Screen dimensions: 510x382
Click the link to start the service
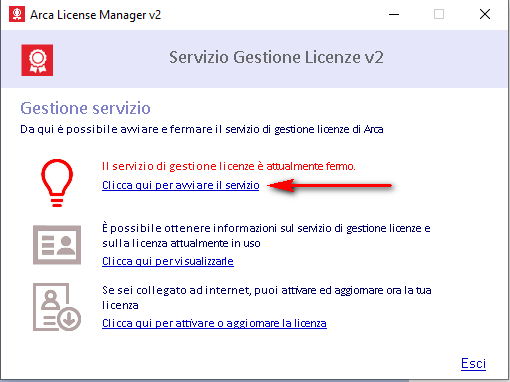(181, 185)
